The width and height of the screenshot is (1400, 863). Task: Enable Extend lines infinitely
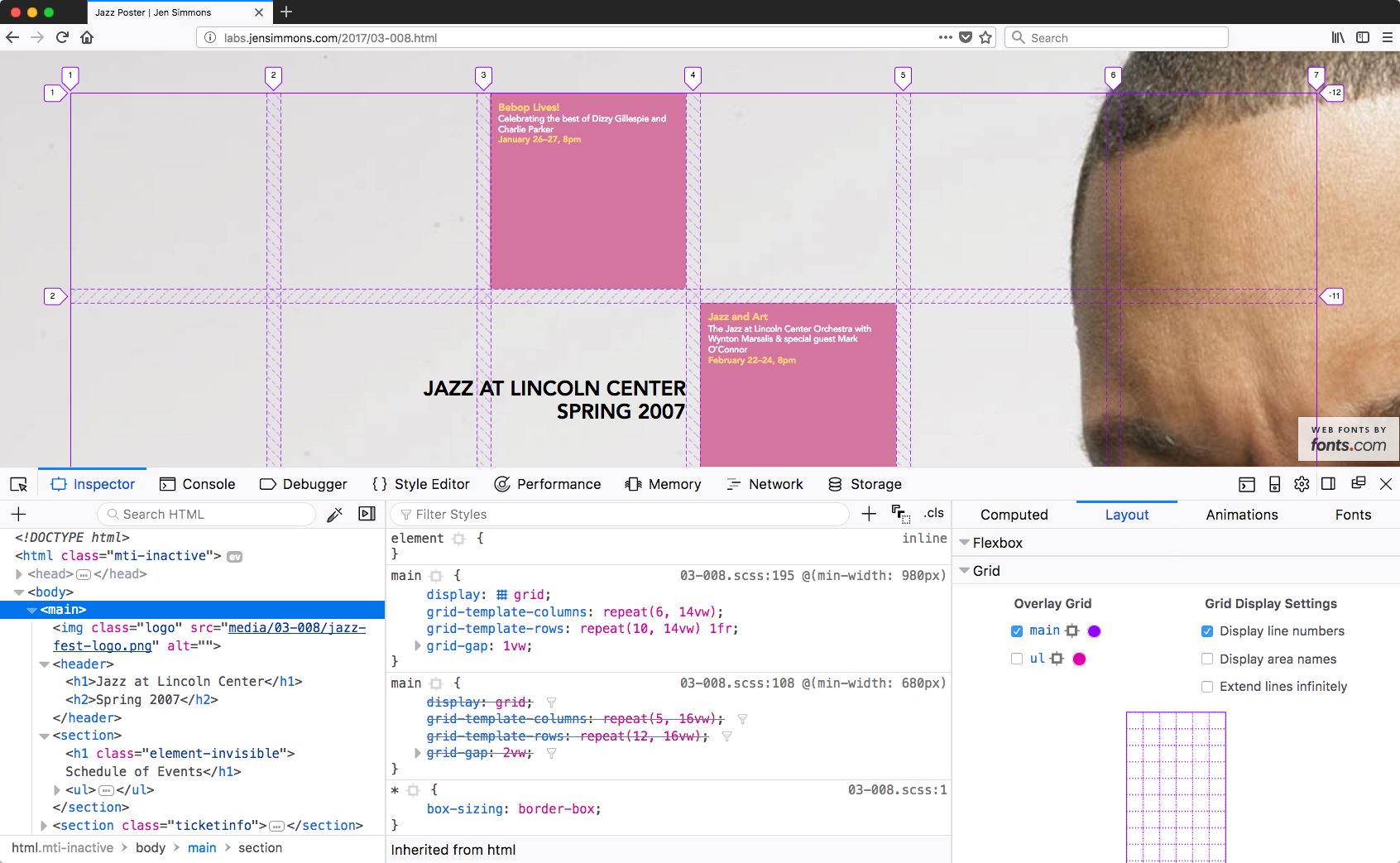click(x=1207, y=687)
